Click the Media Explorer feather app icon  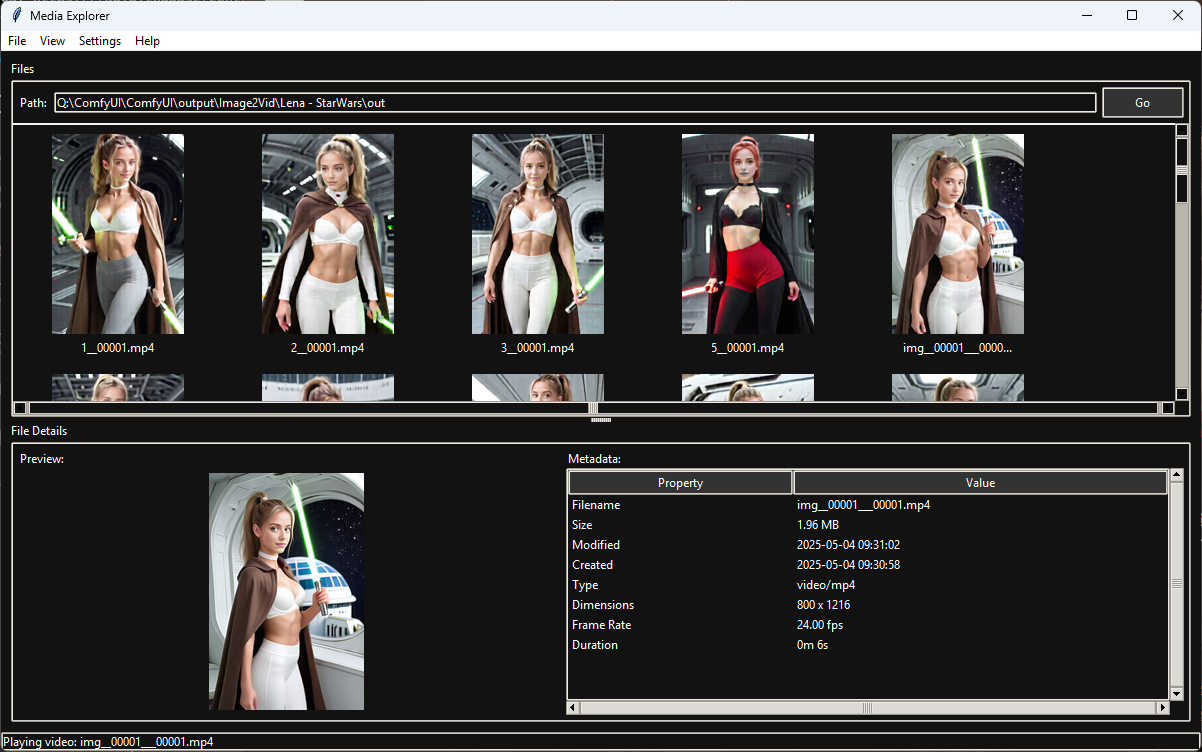coord(16,15)
